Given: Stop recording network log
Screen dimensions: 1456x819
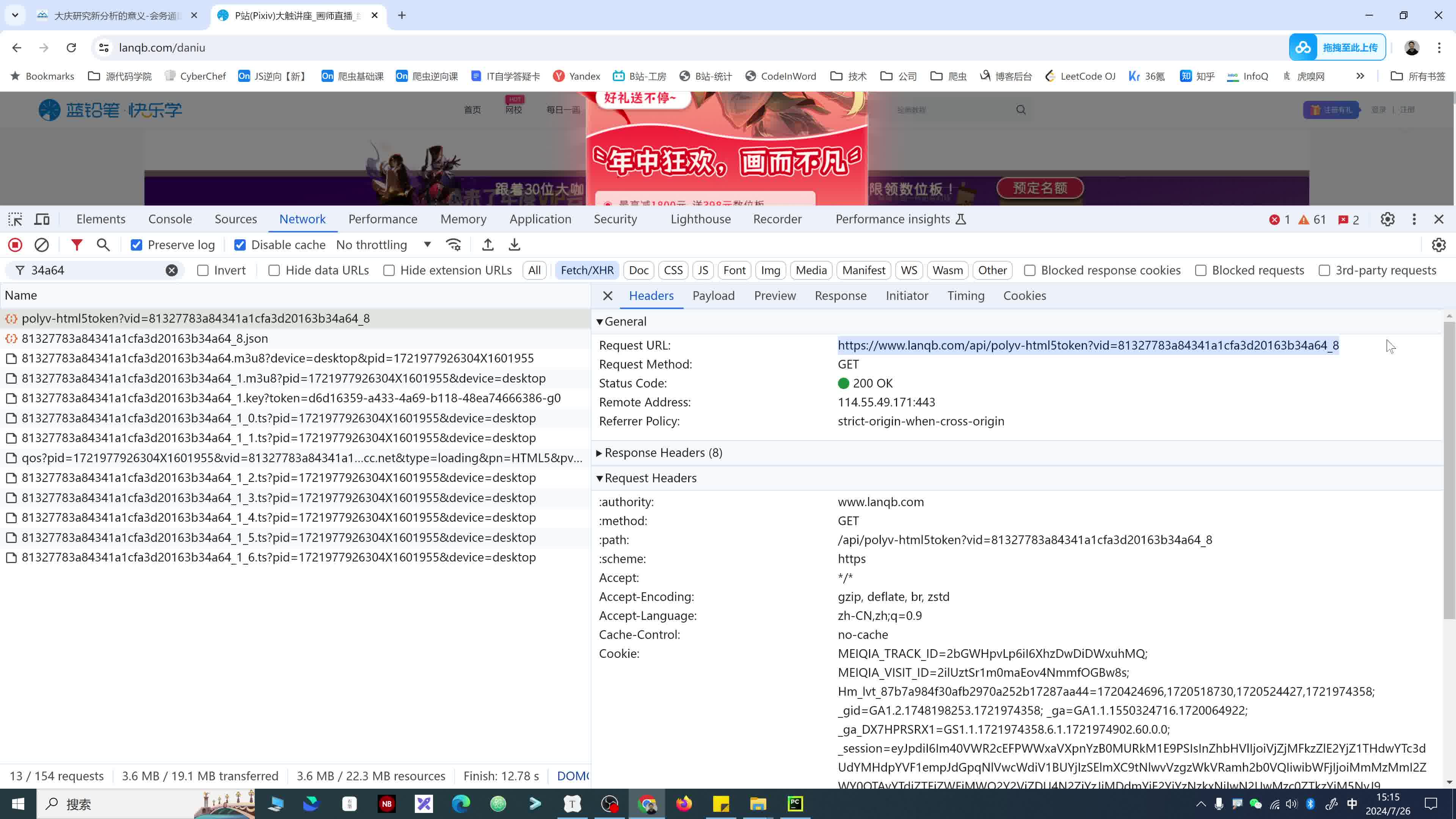Looking at the screenshot, I should click(x=15, y=245).
